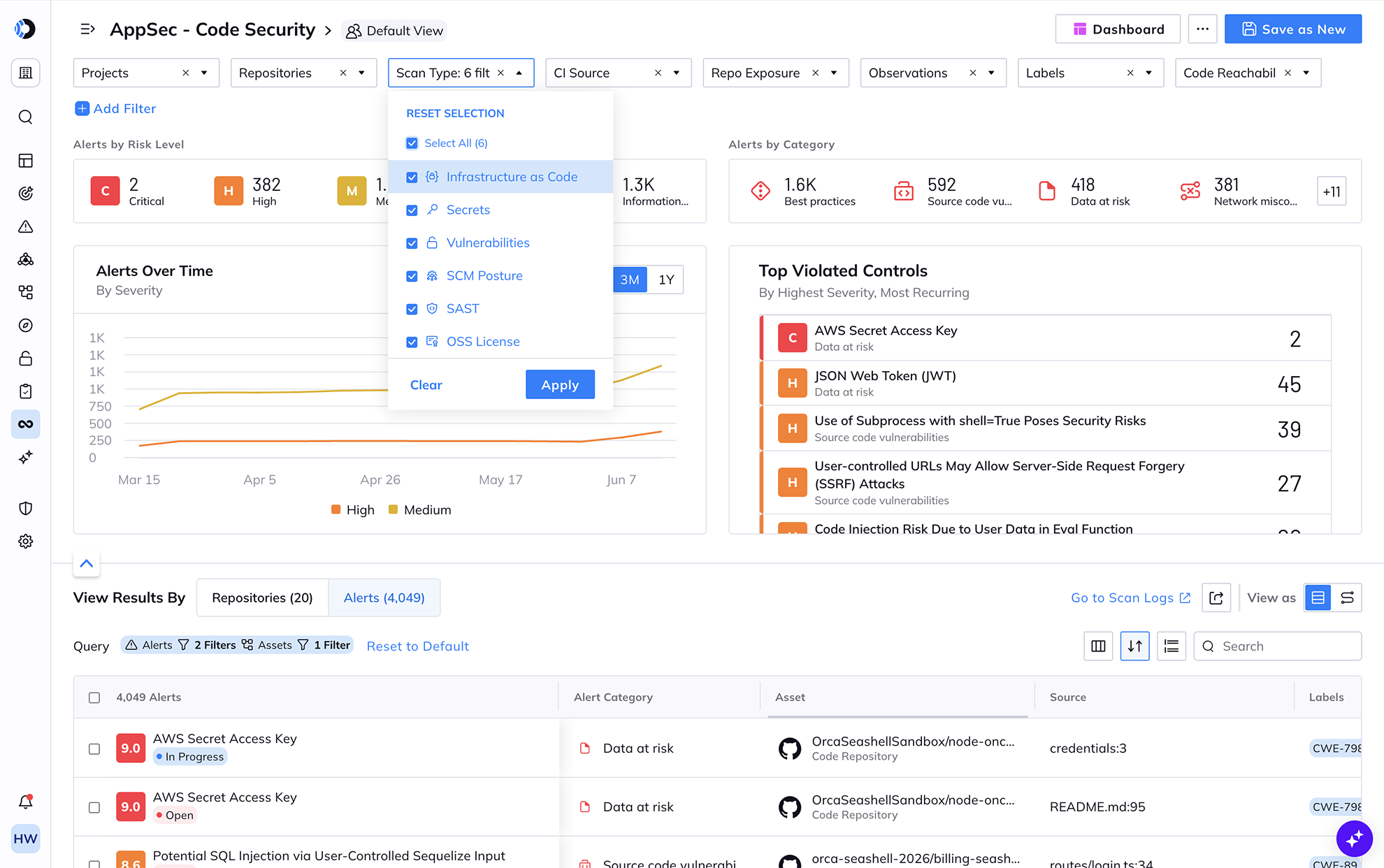The width and height of the screenshot is (1384, 868).
Task: Open Go to Scan Logs link
Action: (x=1130, y=598)
